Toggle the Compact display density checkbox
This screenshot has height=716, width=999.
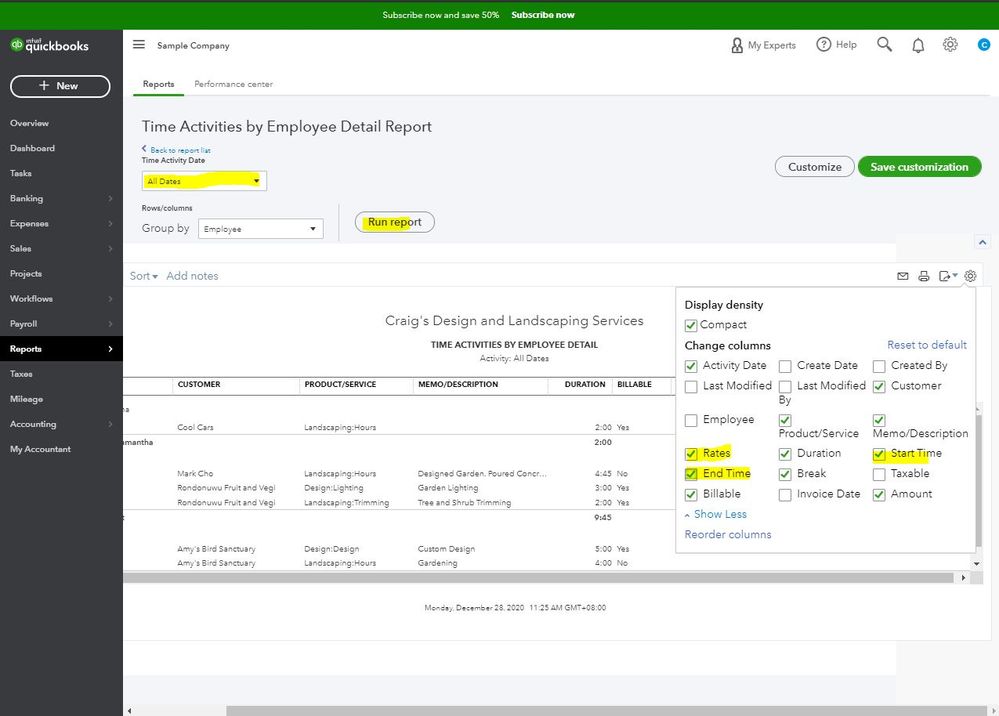691,325
